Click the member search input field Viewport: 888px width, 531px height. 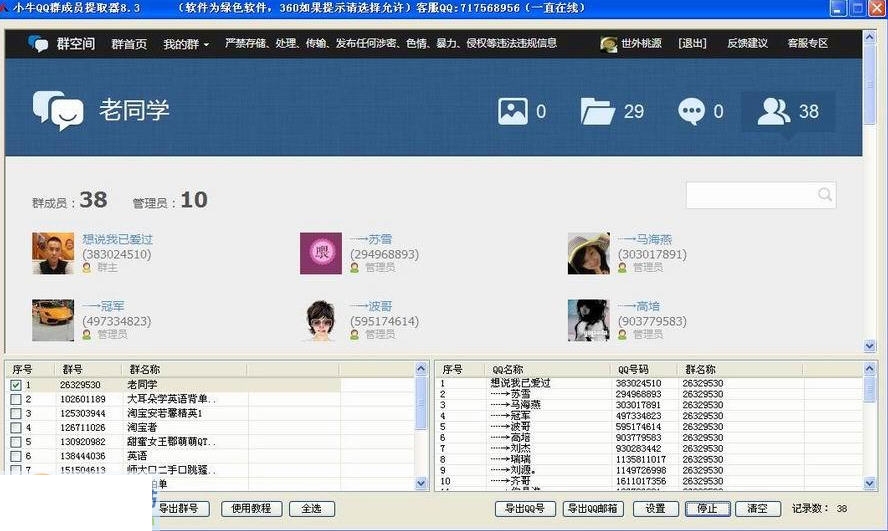[x=750, y=195]
